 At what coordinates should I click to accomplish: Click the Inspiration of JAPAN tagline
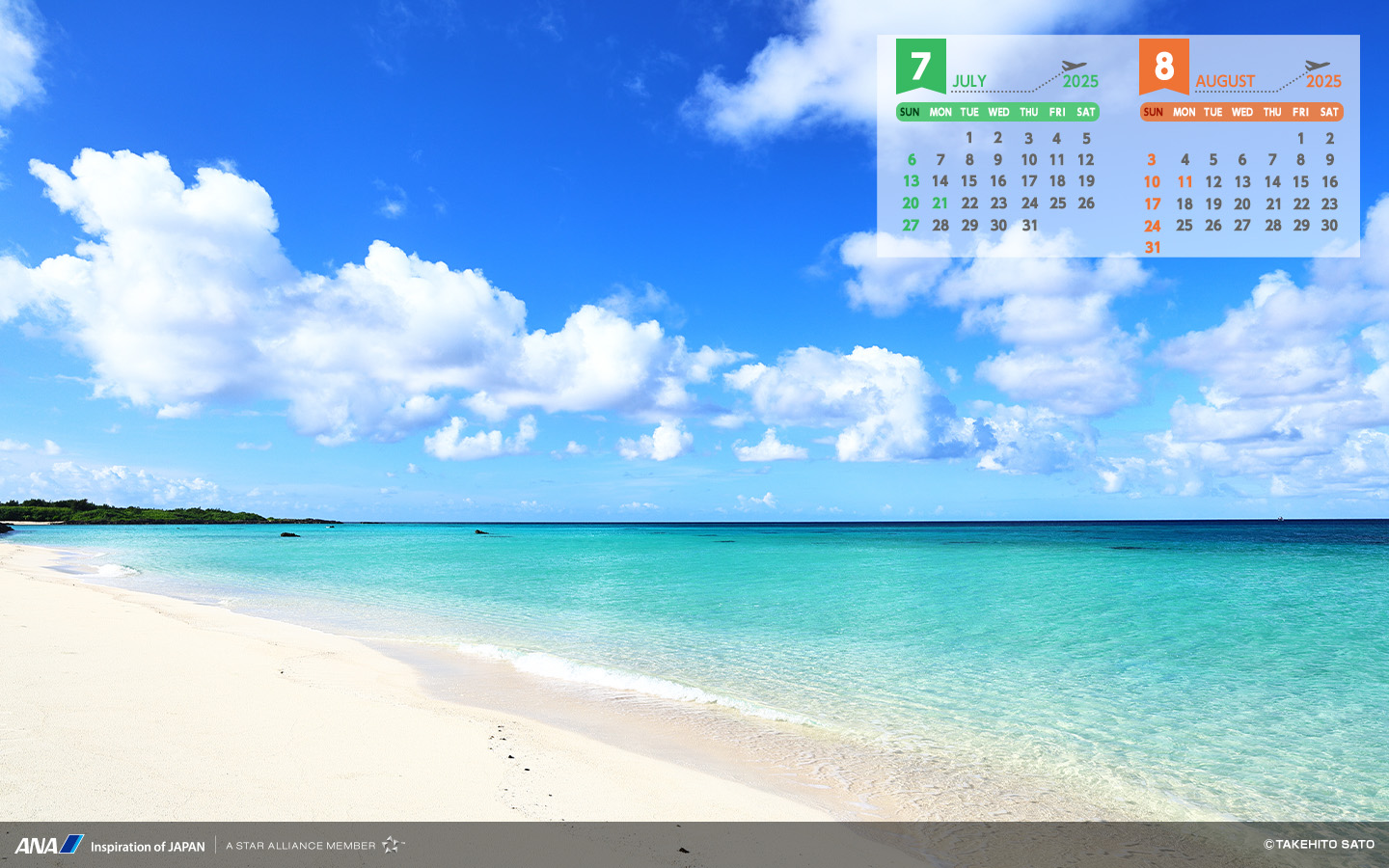pos(148,847)
